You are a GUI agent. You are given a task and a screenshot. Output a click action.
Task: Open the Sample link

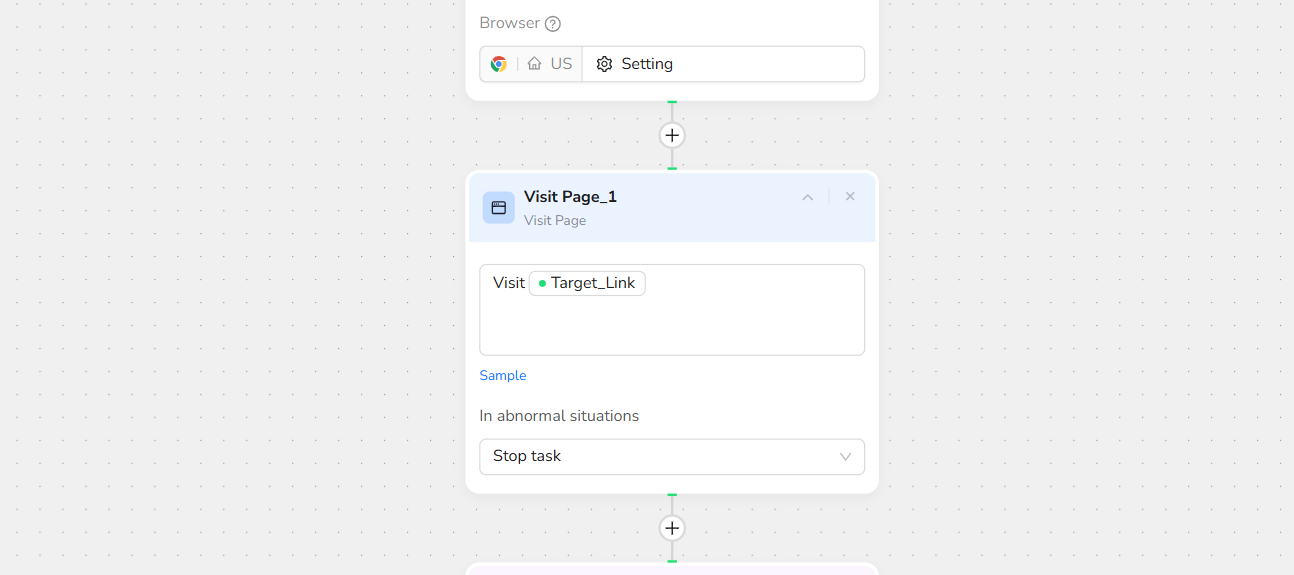coord(503,376)
